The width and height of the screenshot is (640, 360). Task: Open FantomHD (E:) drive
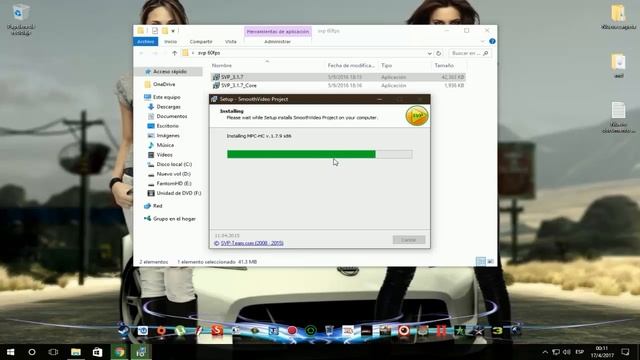point(173,183)
